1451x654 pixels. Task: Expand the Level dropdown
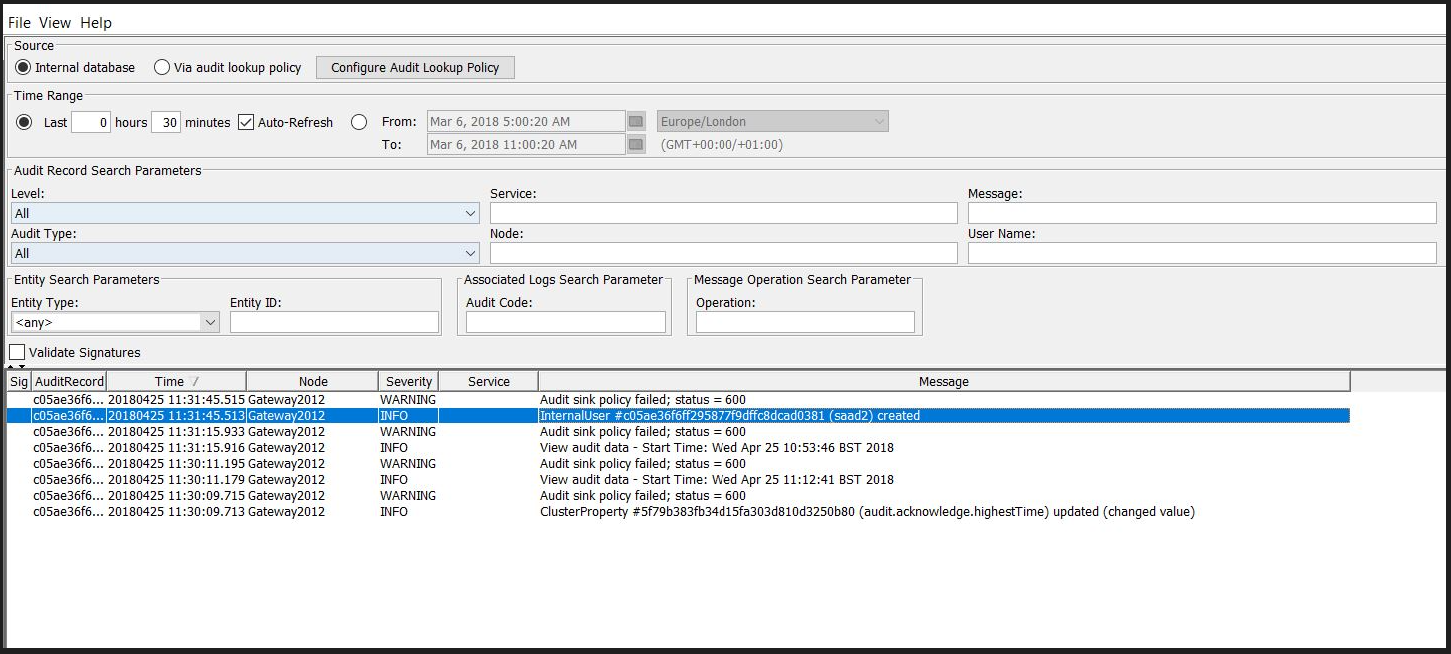[245, 213]
